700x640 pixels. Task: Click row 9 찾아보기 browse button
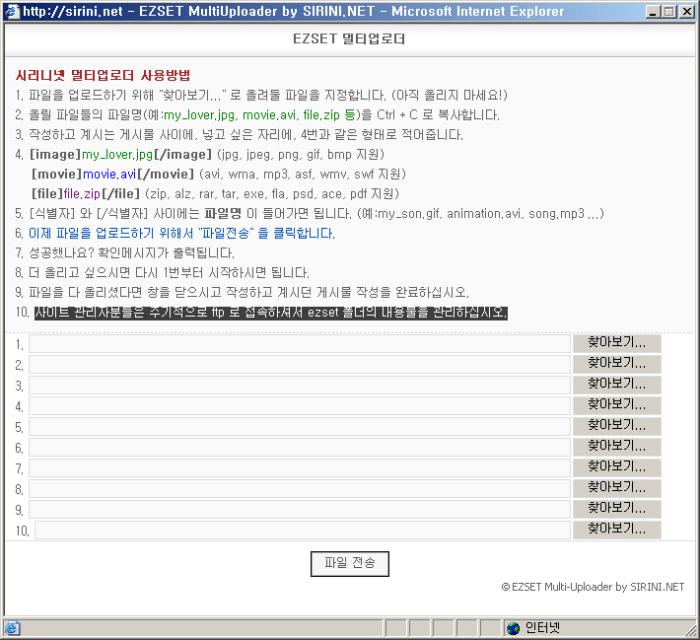[x=616, y=509]
